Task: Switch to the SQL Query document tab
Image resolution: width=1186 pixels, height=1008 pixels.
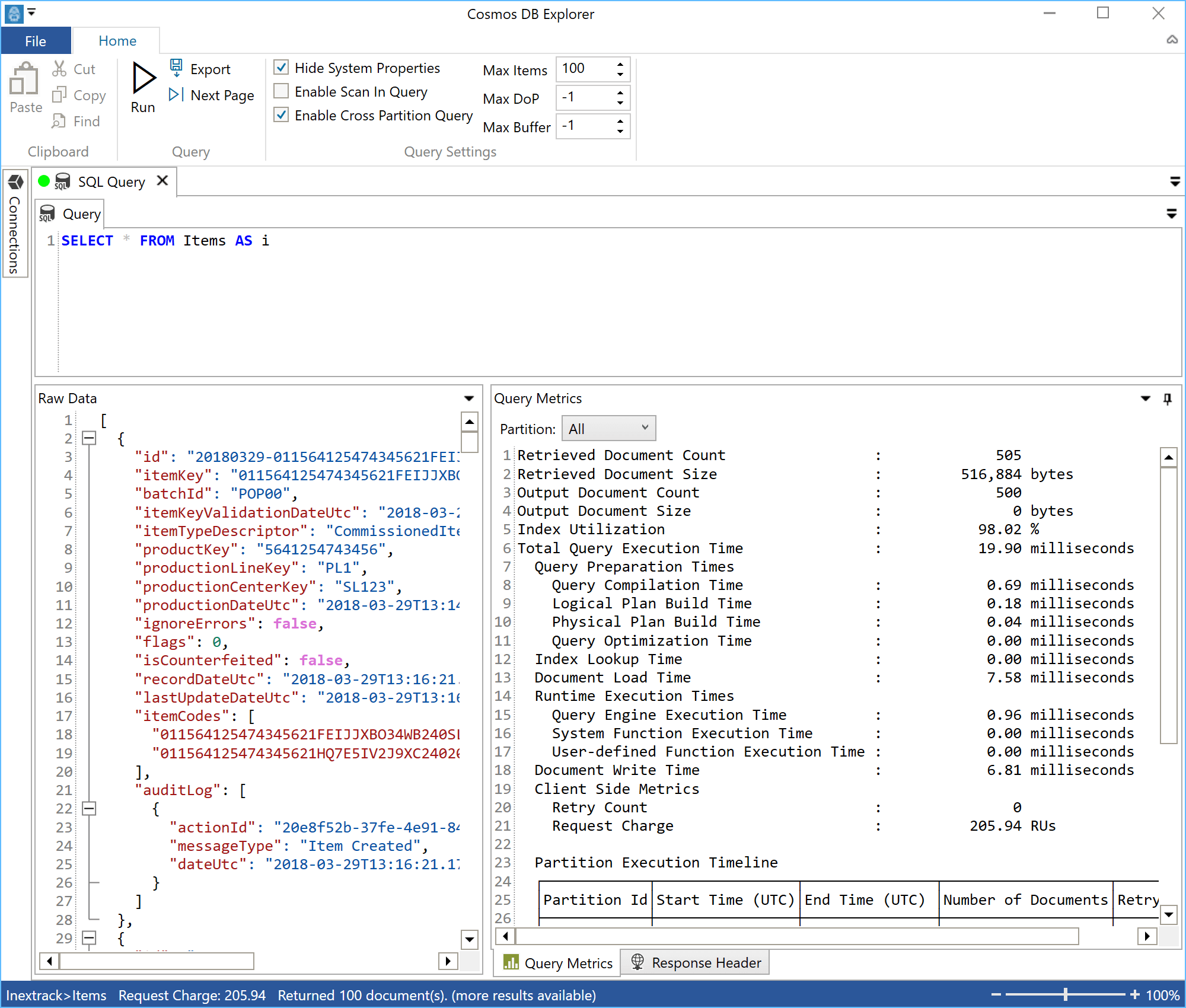Action: (x=106, y=181)
